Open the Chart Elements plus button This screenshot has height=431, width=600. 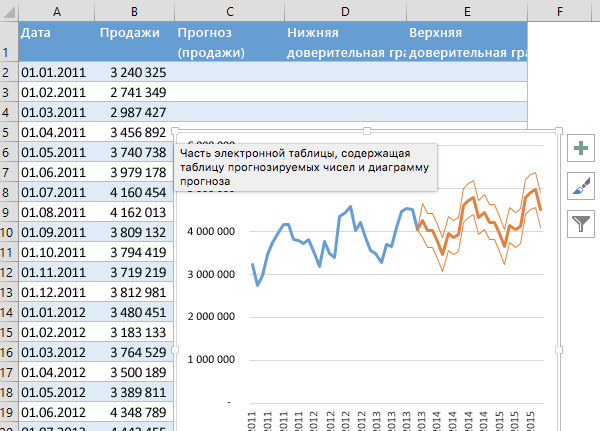pos(581,149)
